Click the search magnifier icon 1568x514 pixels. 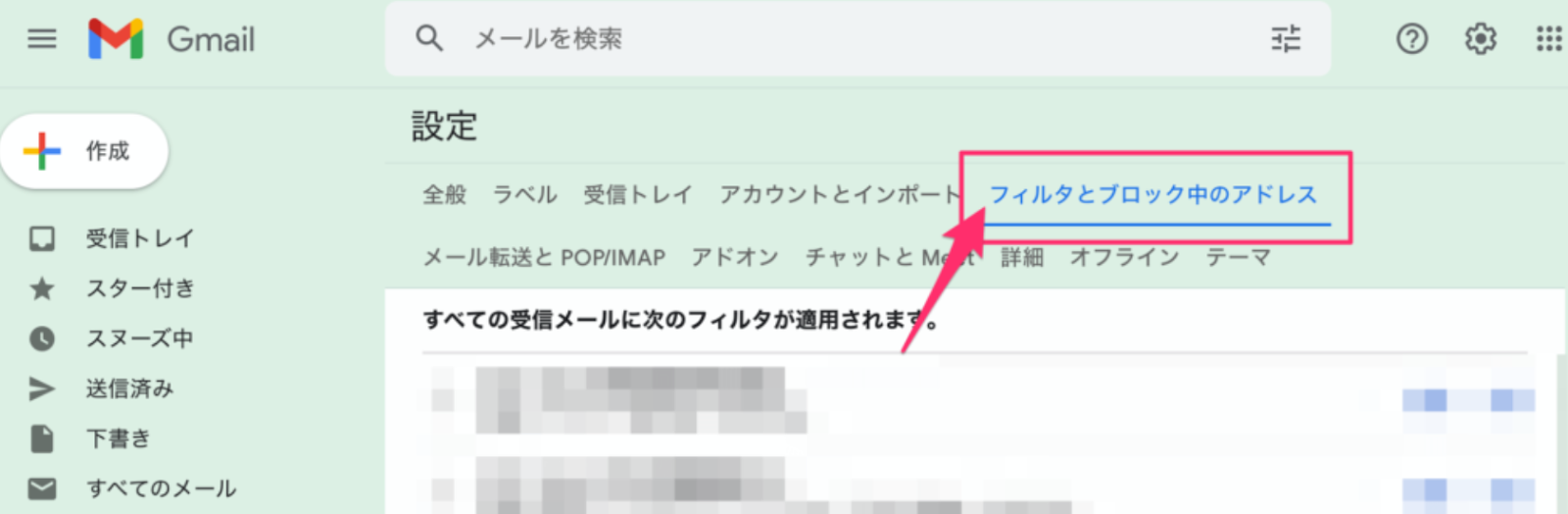click(x=429, y=39)
